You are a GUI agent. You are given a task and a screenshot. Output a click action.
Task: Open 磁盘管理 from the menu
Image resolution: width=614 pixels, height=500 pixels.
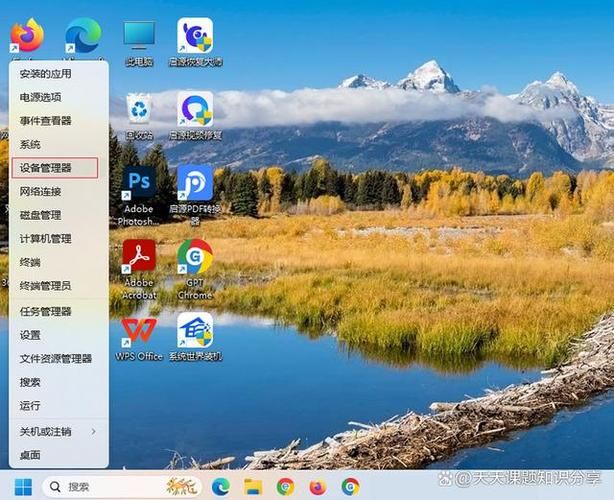pyautogui.click(x=59, y=215)
